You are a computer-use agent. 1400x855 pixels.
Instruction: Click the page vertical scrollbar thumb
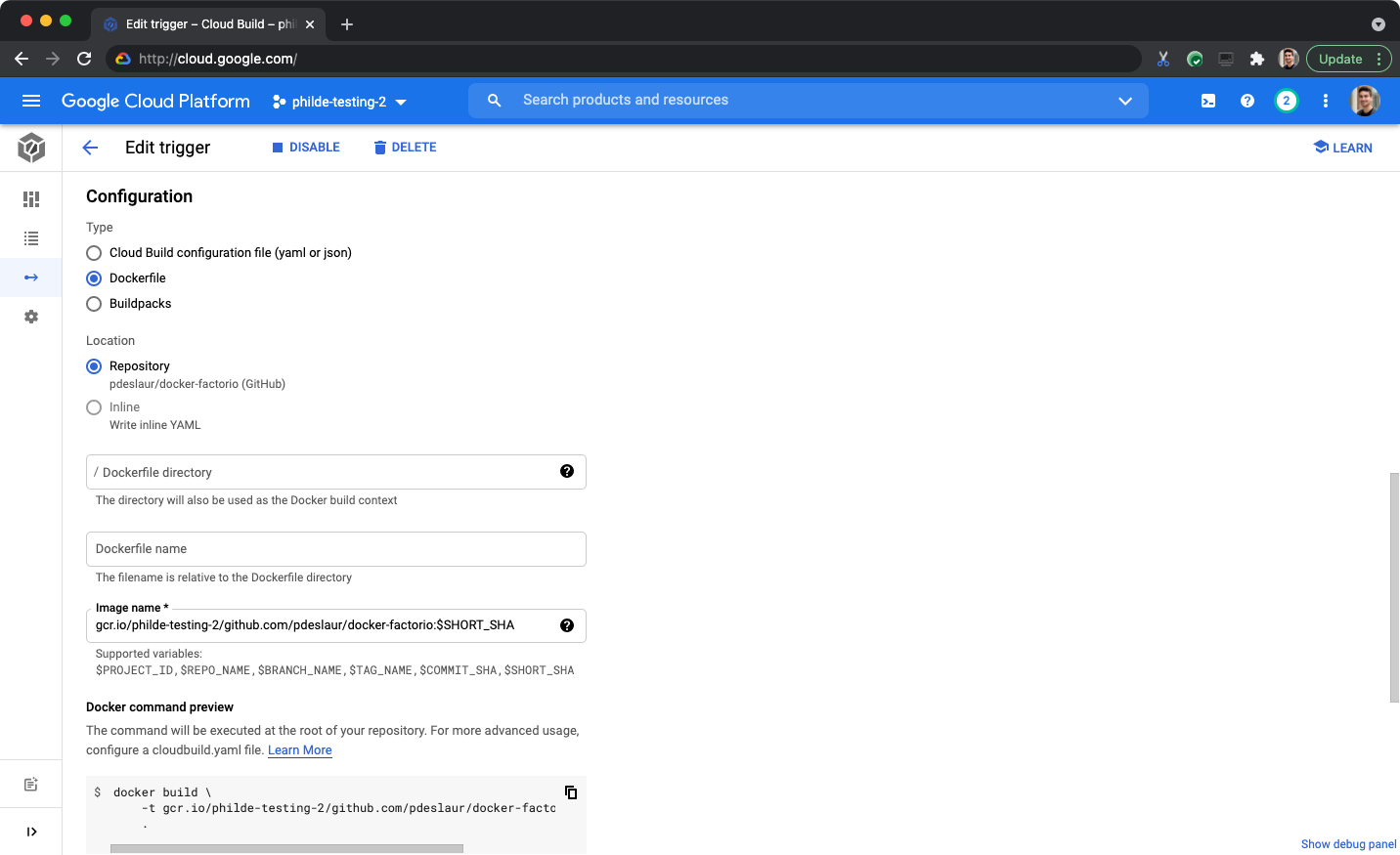tap(1394, 587)
